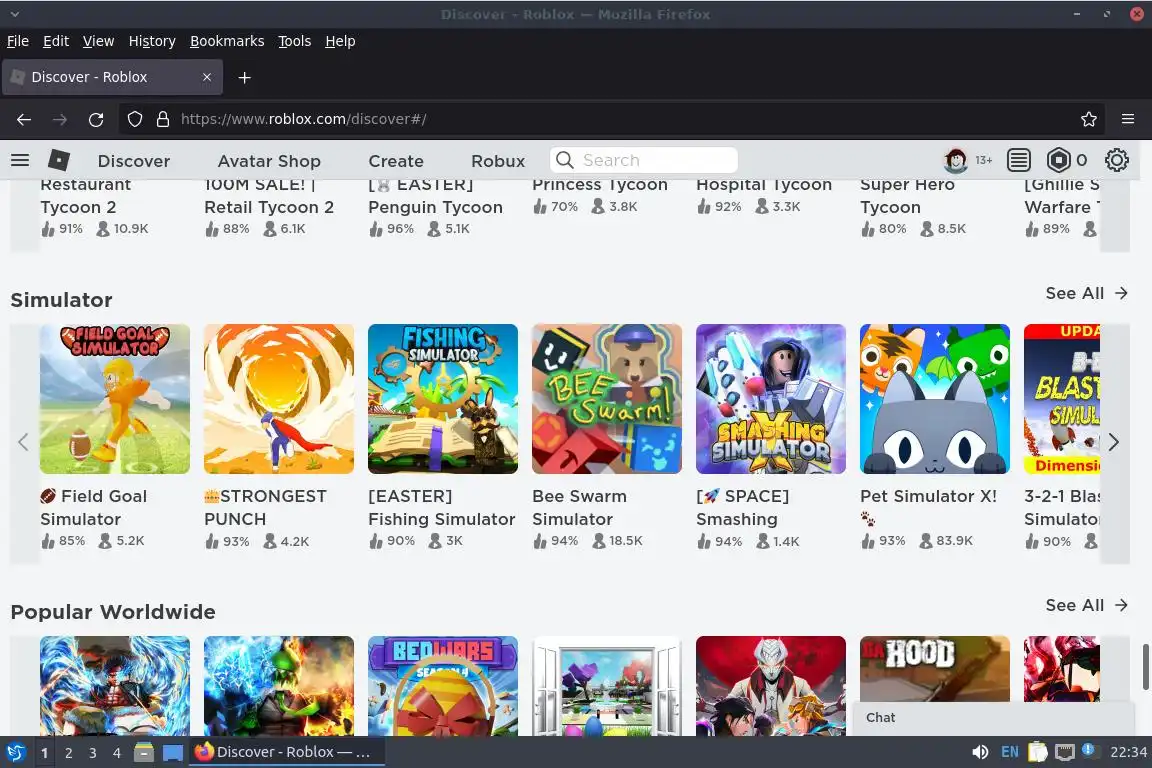Screen dimensions: 1152x768
Task: Click the volume speaker tray icon
Action: tap(980, 752)
